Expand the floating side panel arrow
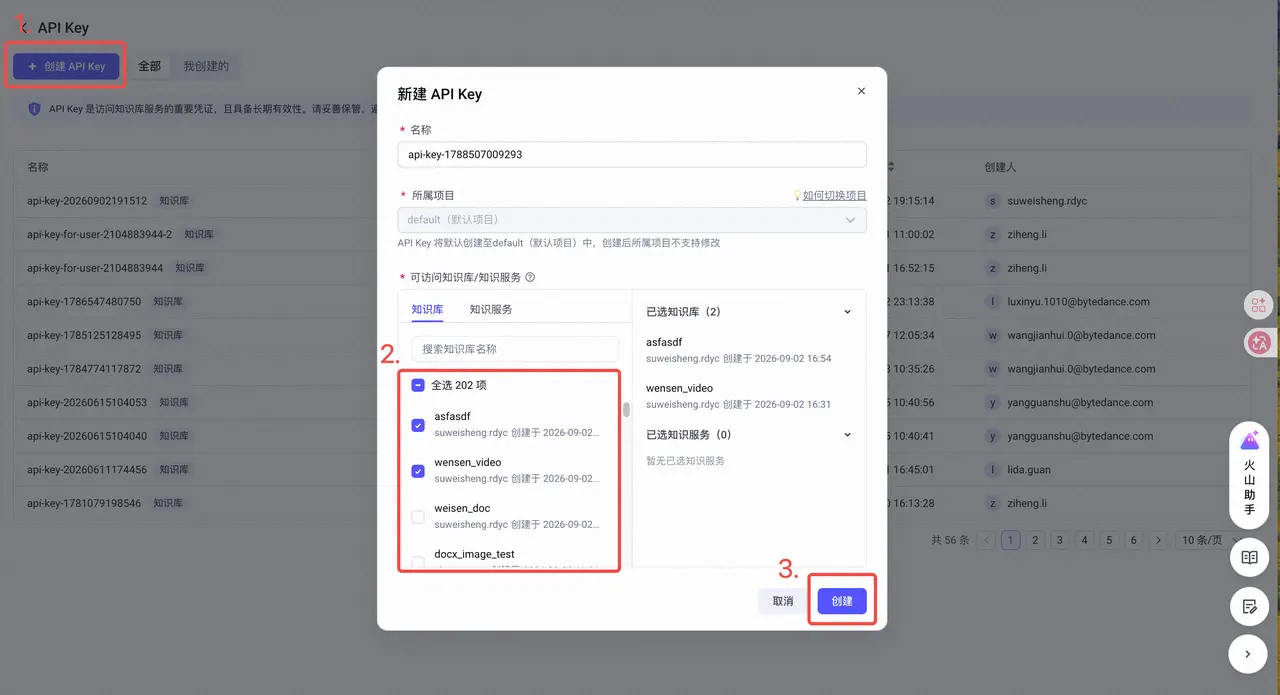Image resolution: width=1280 pixels, height=695 pixels. [x=1249, y=654]
